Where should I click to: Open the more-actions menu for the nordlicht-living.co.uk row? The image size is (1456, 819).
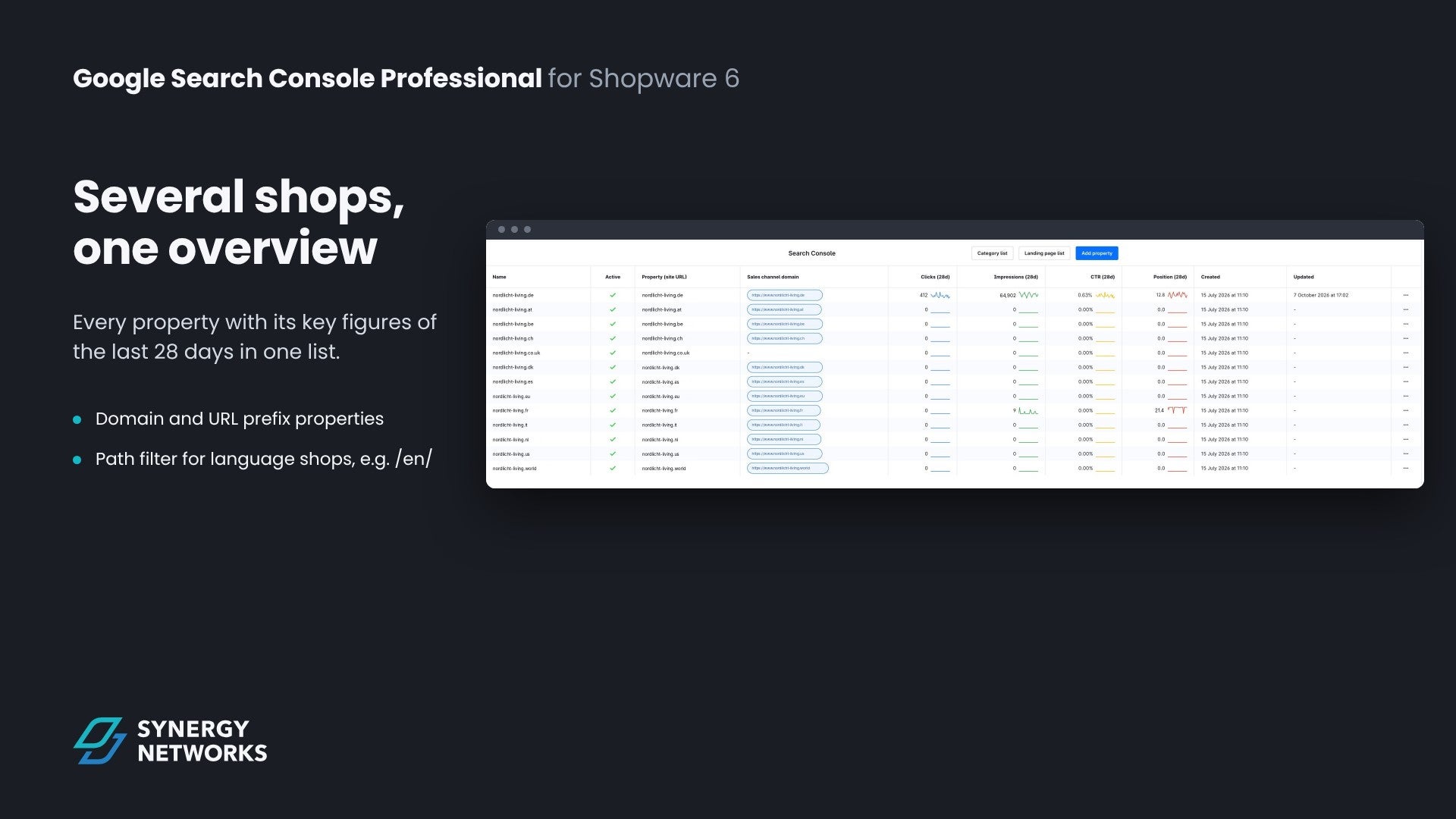point(1405,353)
